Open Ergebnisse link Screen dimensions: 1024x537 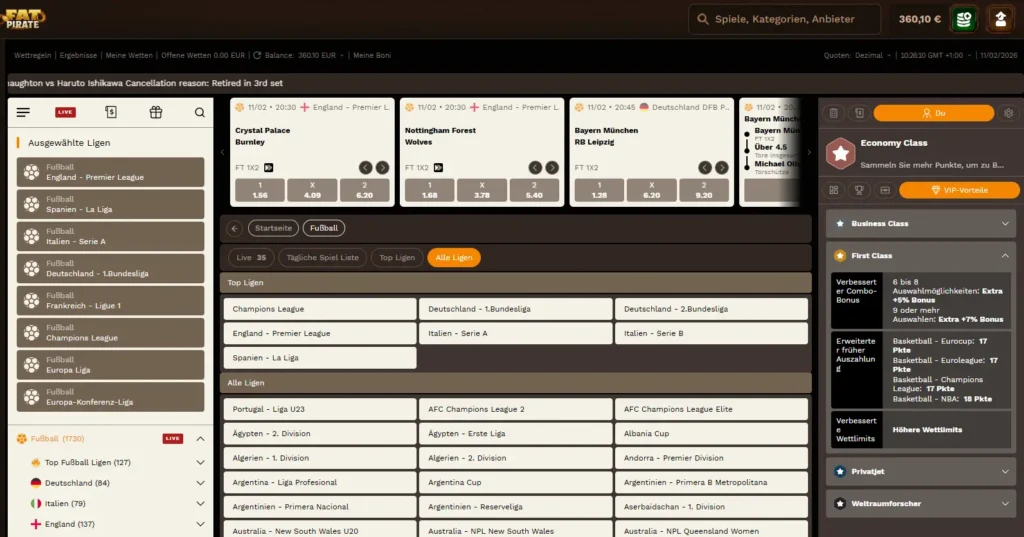click(x=78, y=56)
